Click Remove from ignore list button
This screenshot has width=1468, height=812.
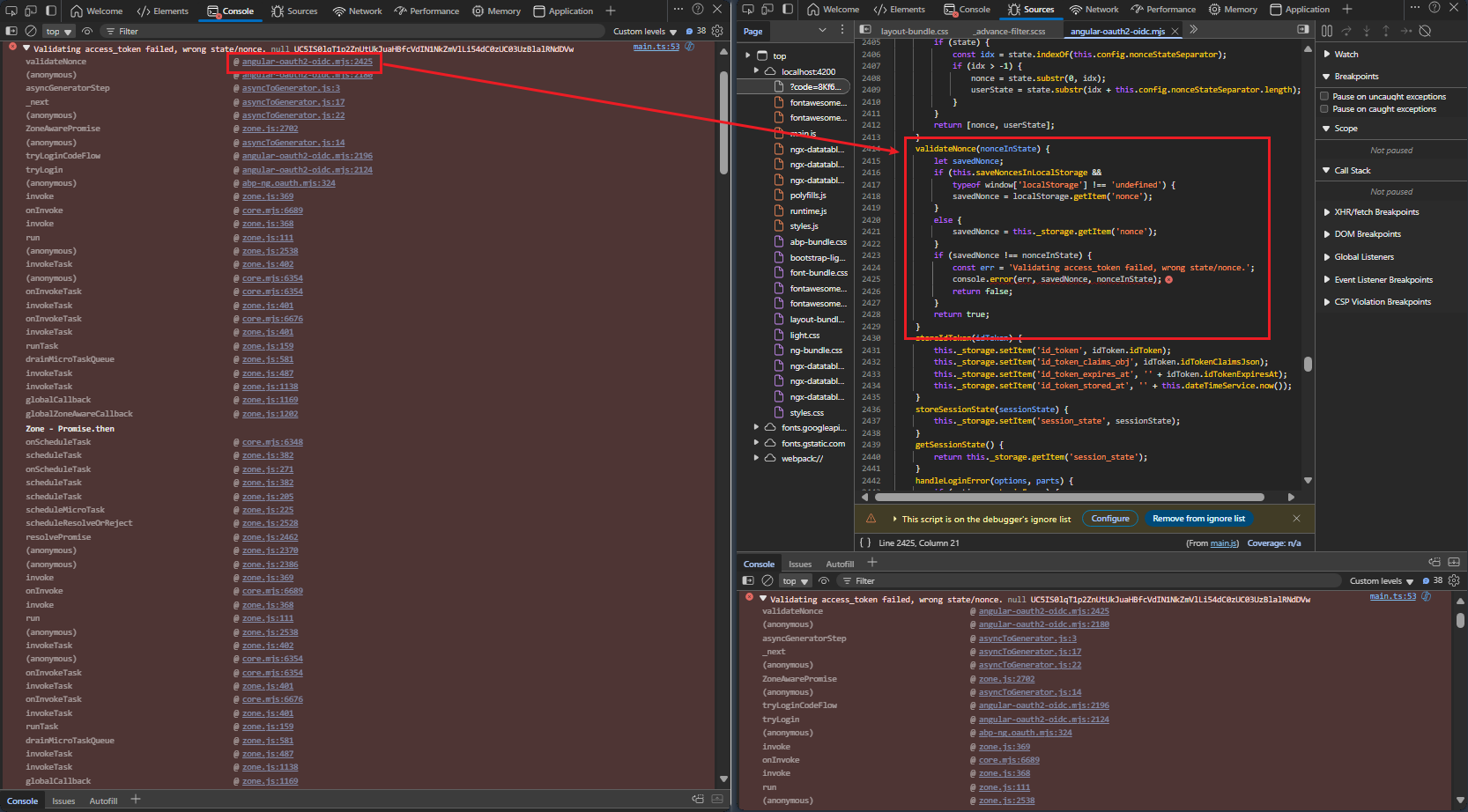[1198, 519]
